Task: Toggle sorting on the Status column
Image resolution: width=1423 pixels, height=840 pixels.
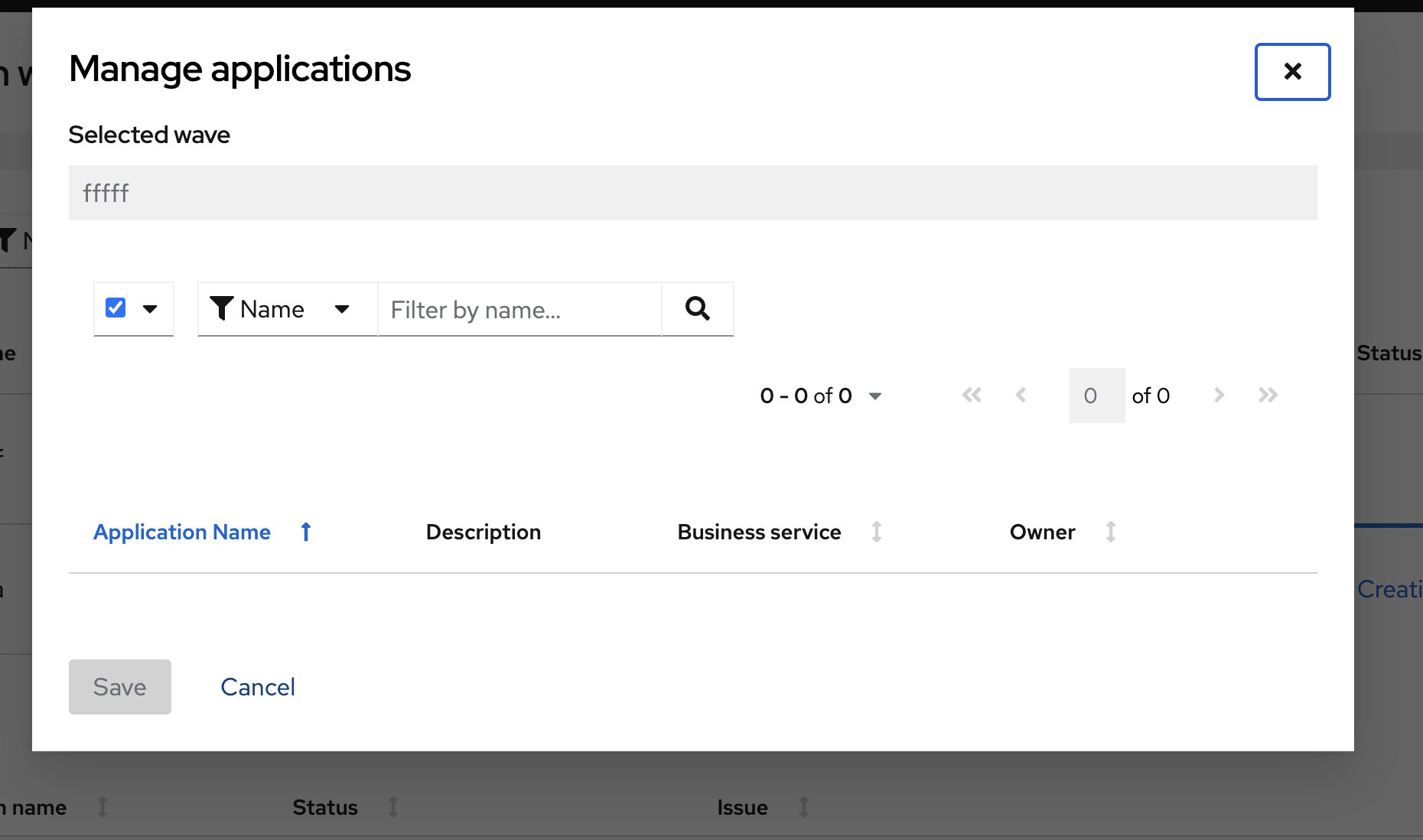Action: pyautogui.click(x=392, y=807)
